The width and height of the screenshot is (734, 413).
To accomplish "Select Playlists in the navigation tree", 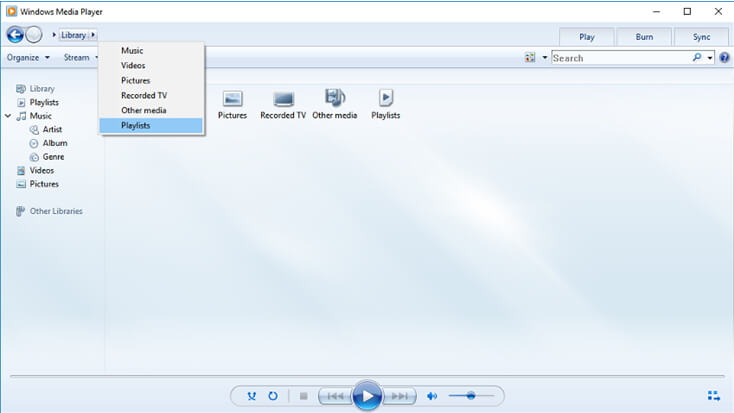I will point(44,102).
